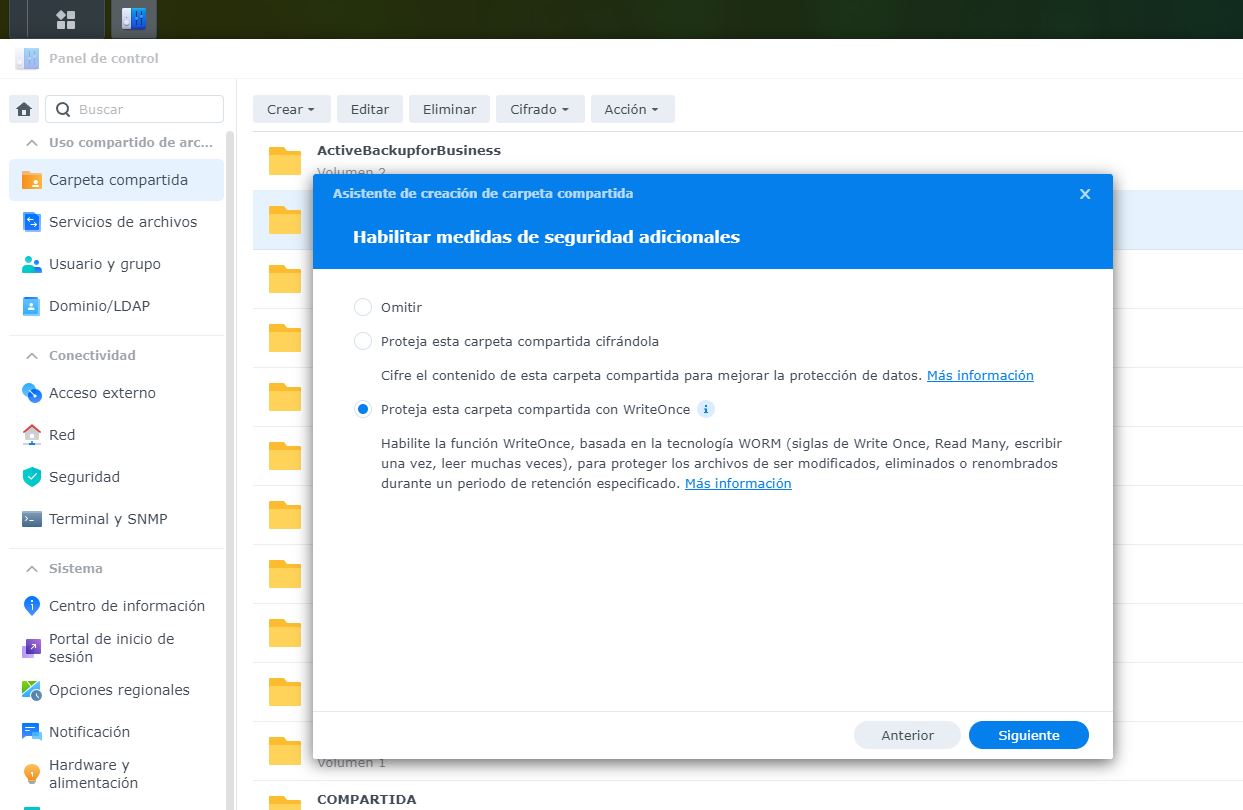Image resolution: width=1243 pixels, height=810 pixels.
Task: Click the Dominio/LDAP icon
Action: (32, 306)
